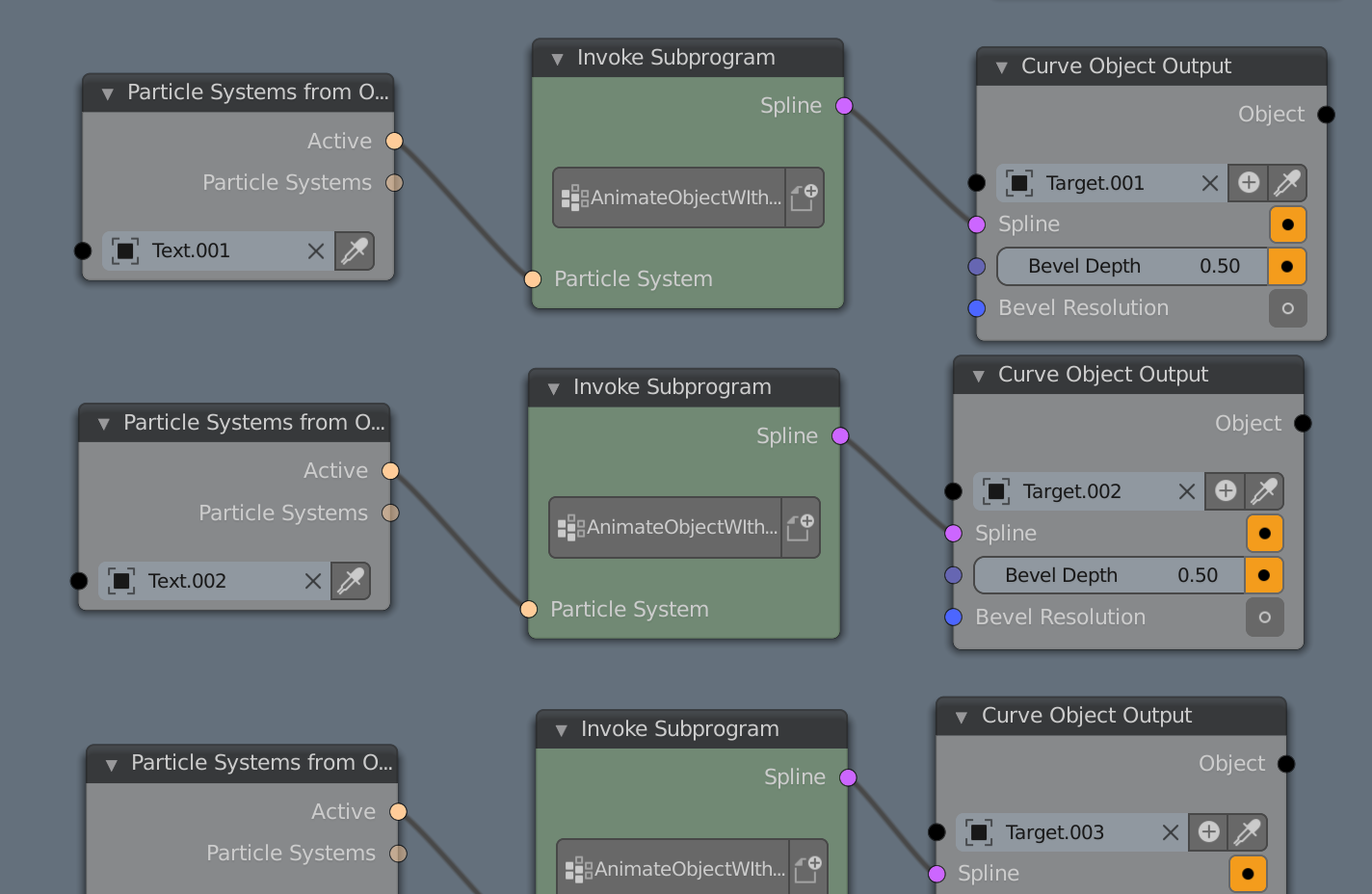Toggle Spline use button in Target.001 node
1372x894 pixels.
[1288, 224]
